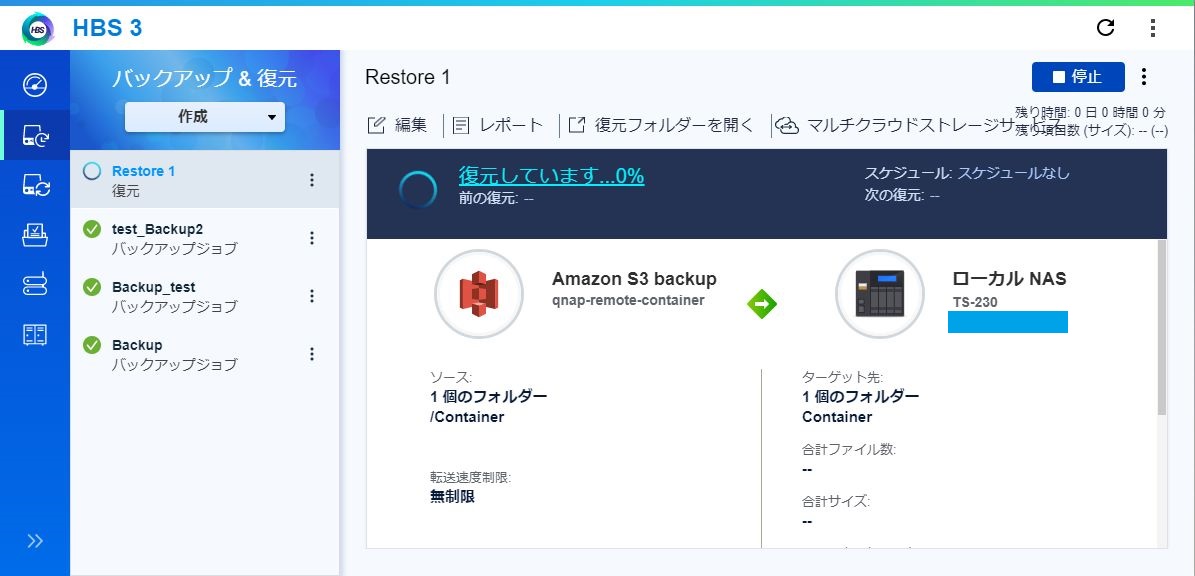
Task: Open the job menu next to 停止
Action: [1143, 76]
